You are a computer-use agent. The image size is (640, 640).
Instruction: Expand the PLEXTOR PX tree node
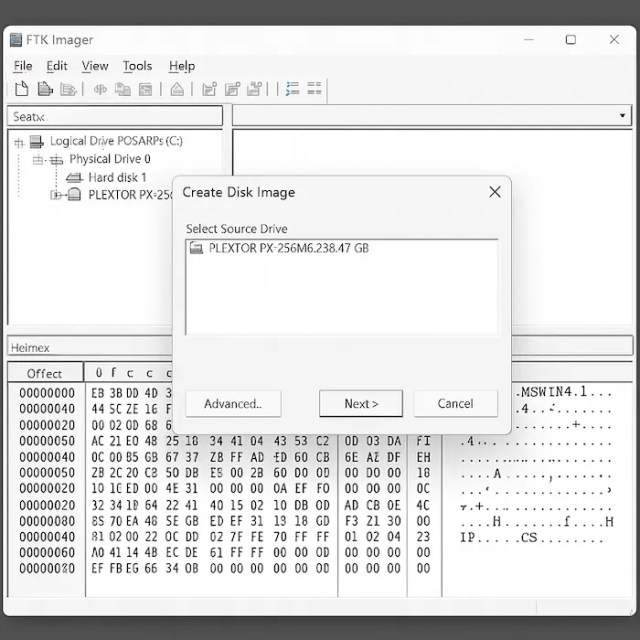(x=56, y=195)
